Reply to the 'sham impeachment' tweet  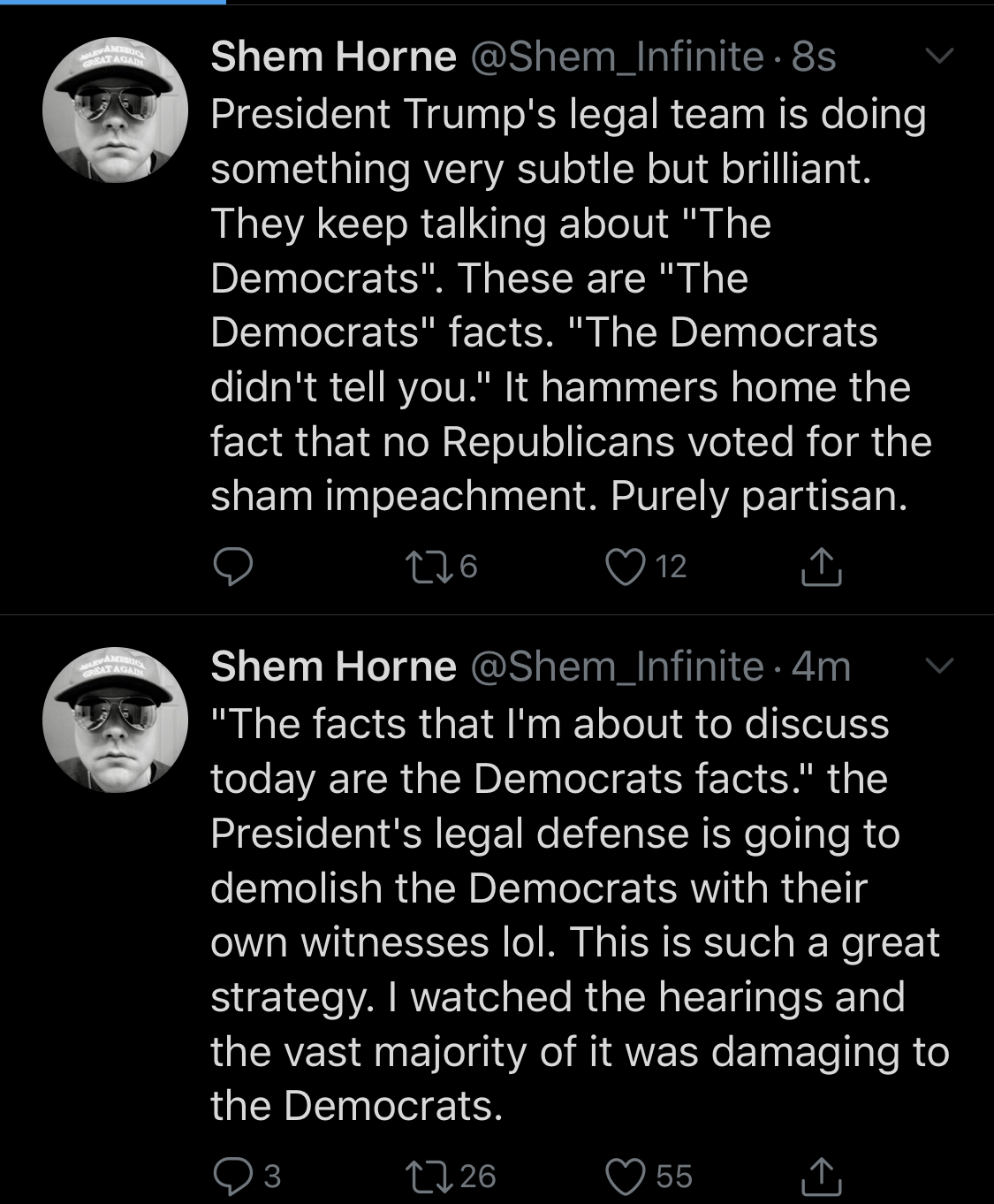coord(234,567)
